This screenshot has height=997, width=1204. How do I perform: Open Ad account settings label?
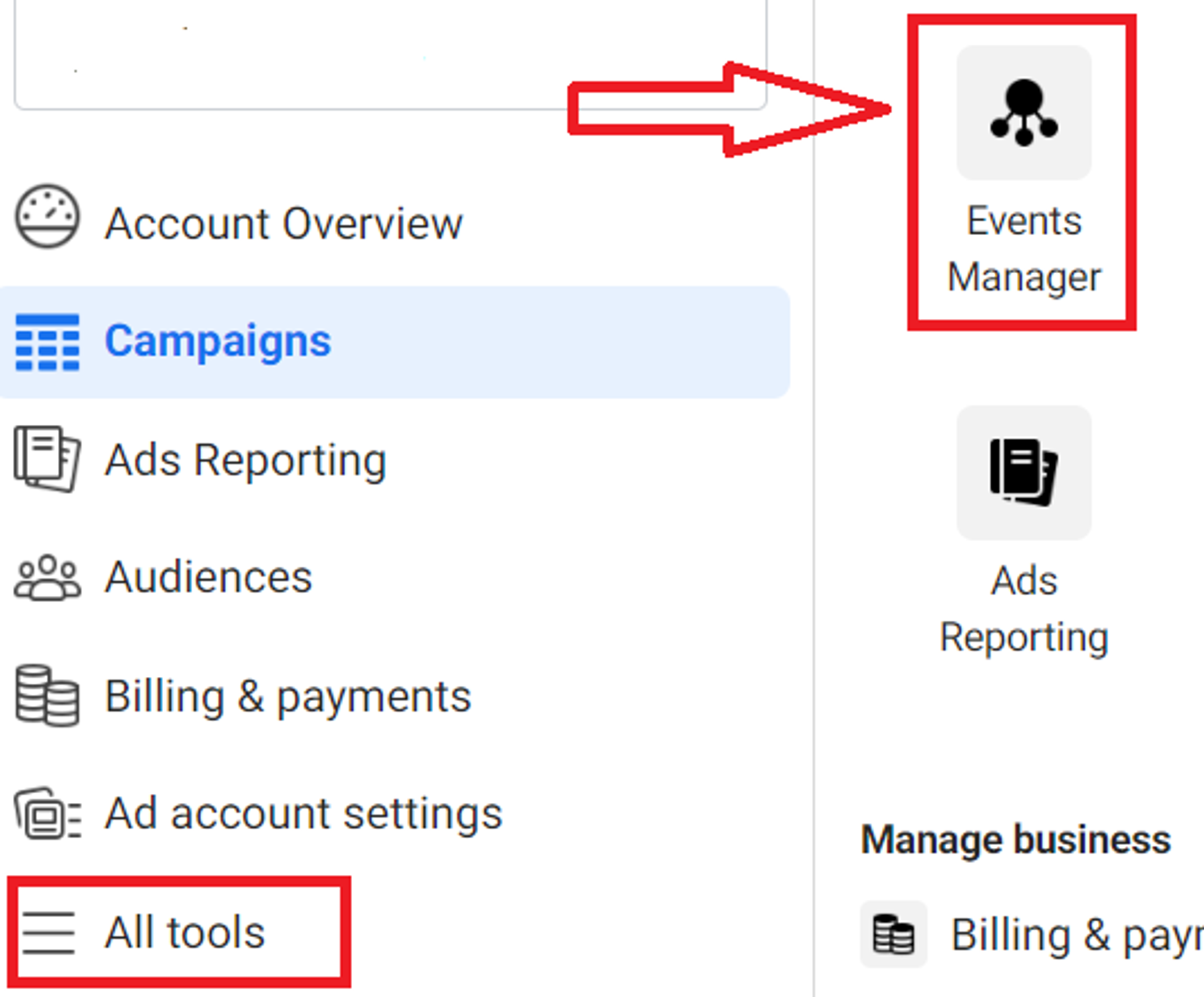303,814
